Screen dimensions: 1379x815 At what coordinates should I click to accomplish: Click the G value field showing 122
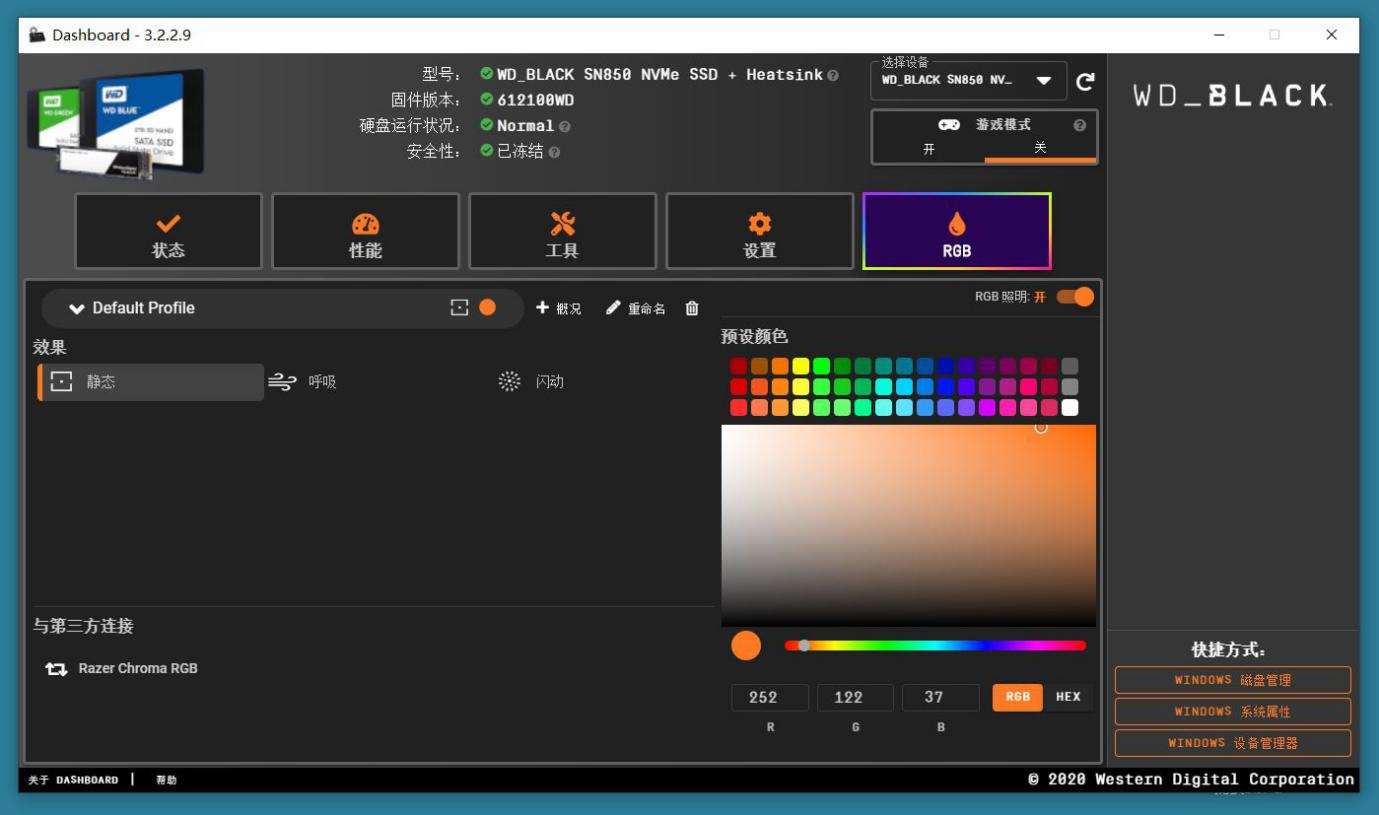pyautogui.click(x=855, y=698)
